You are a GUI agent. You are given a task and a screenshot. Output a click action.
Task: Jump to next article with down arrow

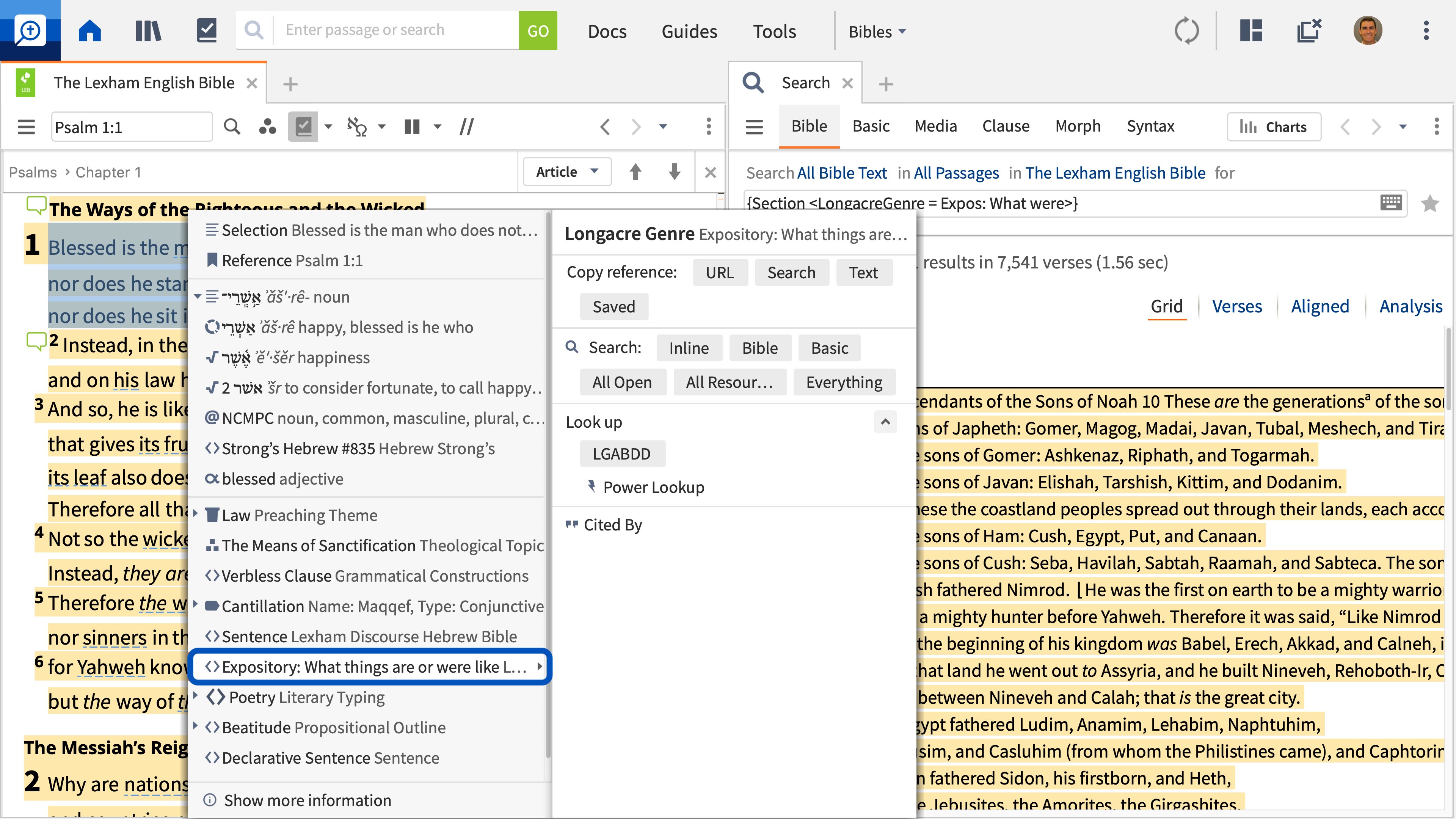pos(674,172)
